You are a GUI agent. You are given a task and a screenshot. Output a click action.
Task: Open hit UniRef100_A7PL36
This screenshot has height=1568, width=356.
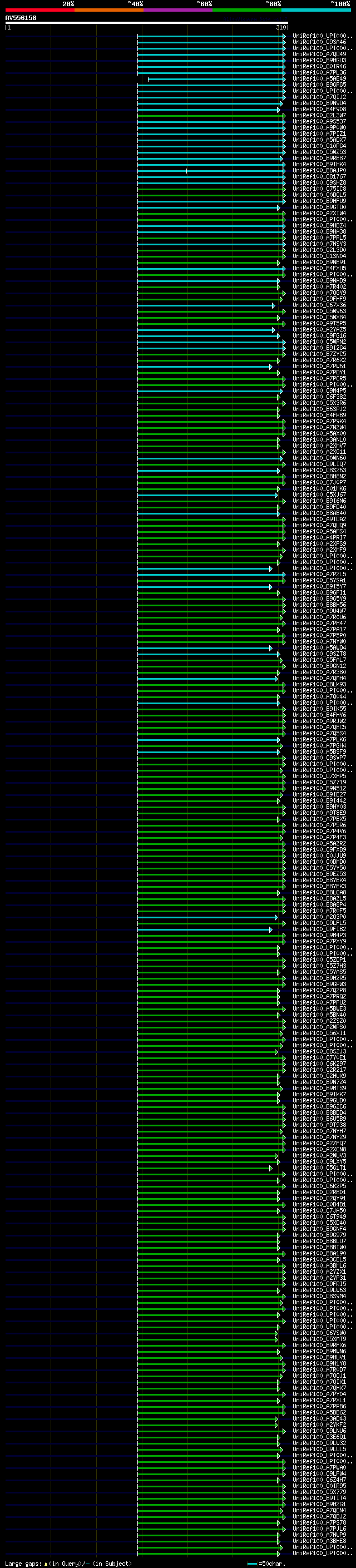point(319,72)
